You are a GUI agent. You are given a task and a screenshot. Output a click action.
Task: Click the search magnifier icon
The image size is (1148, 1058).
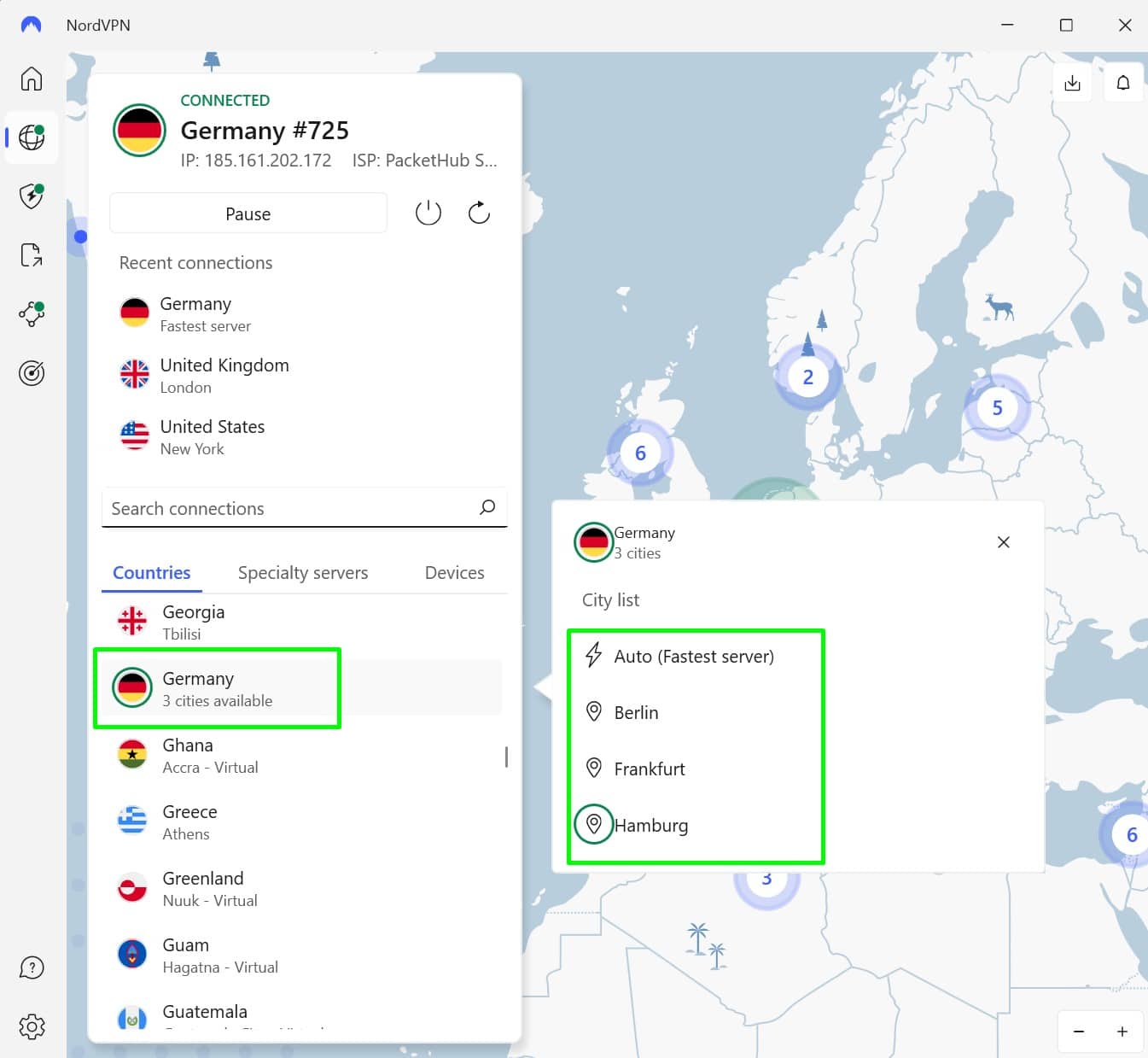coord(487,507)
